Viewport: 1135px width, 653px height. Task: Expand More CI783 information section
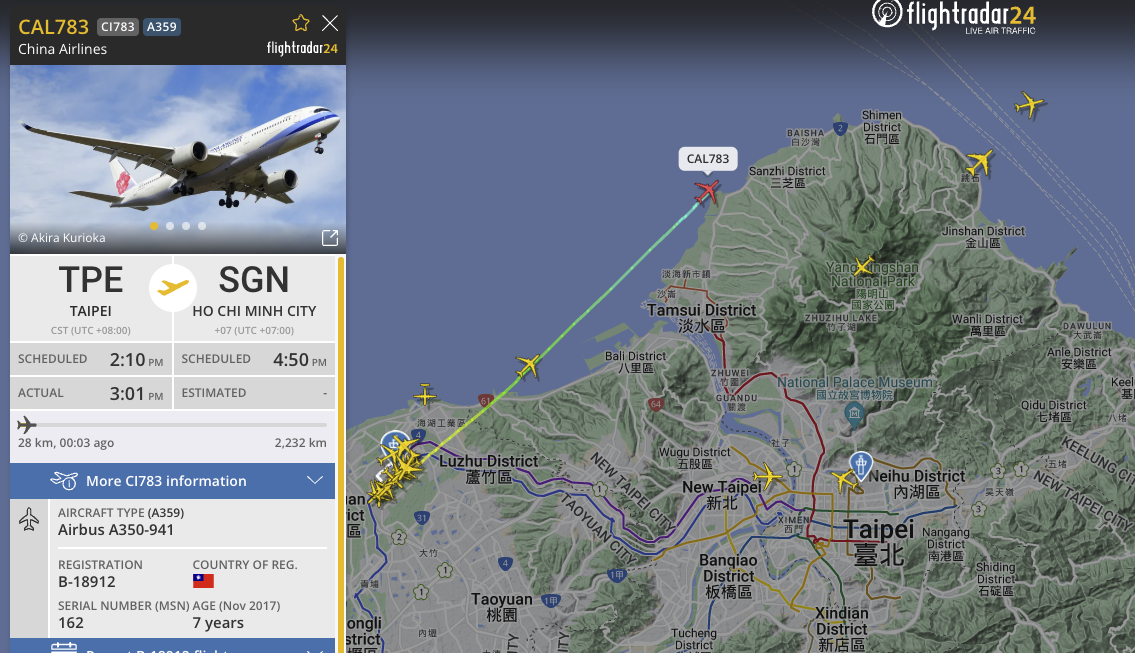coord(172,481)
